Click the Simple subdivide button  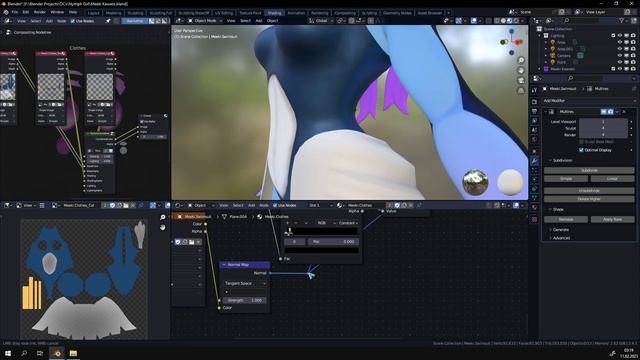[x=566, y=179]
